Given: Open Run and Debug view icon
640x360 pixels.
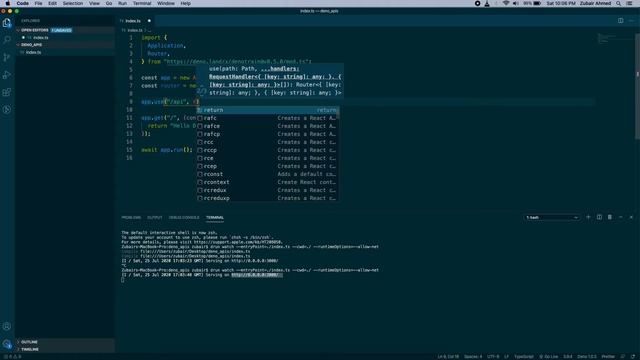Looking at the screenshot, I should 7,75.
